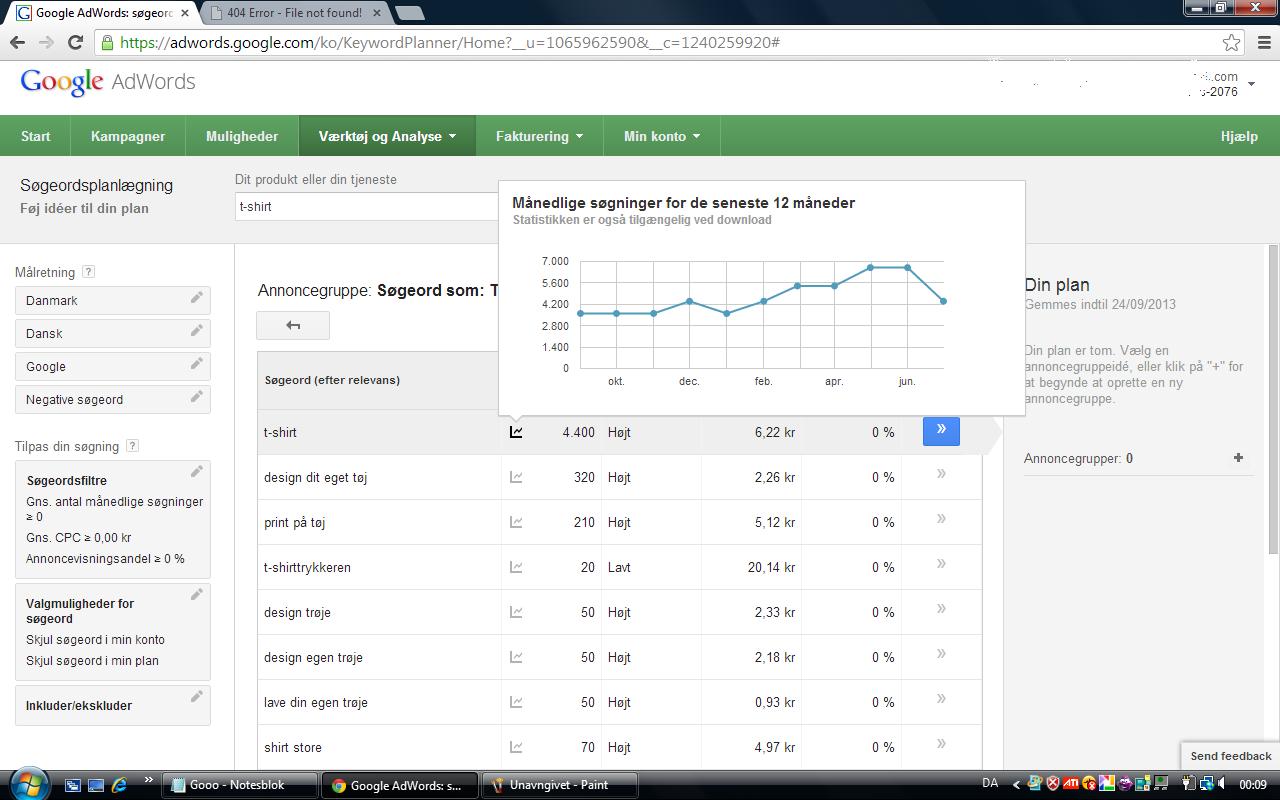Add t-shirttrykkeren to plan arrow

(941, 564)
